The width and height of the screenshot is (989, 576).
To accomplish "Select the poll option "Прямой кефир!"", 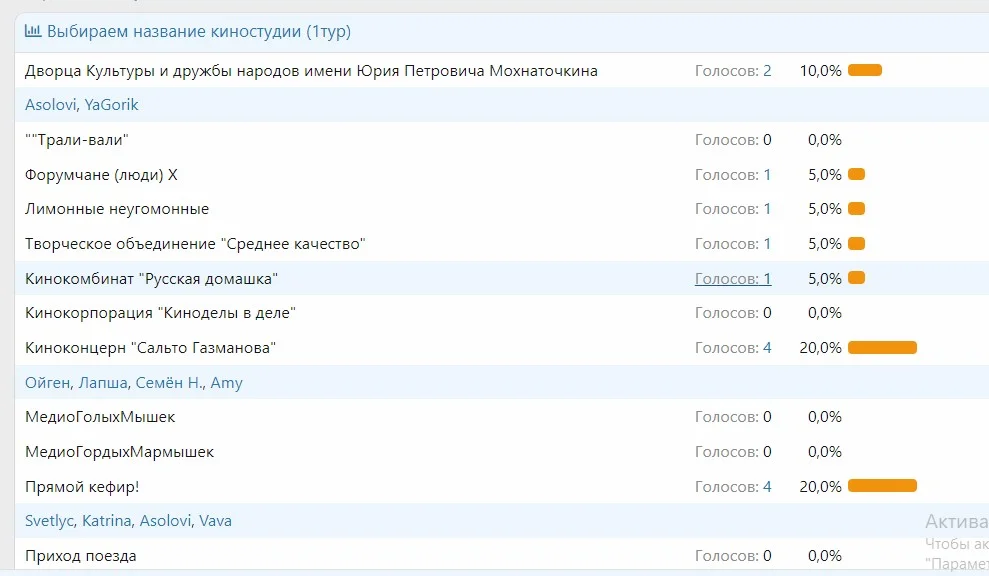I will [x=80, y=486].
